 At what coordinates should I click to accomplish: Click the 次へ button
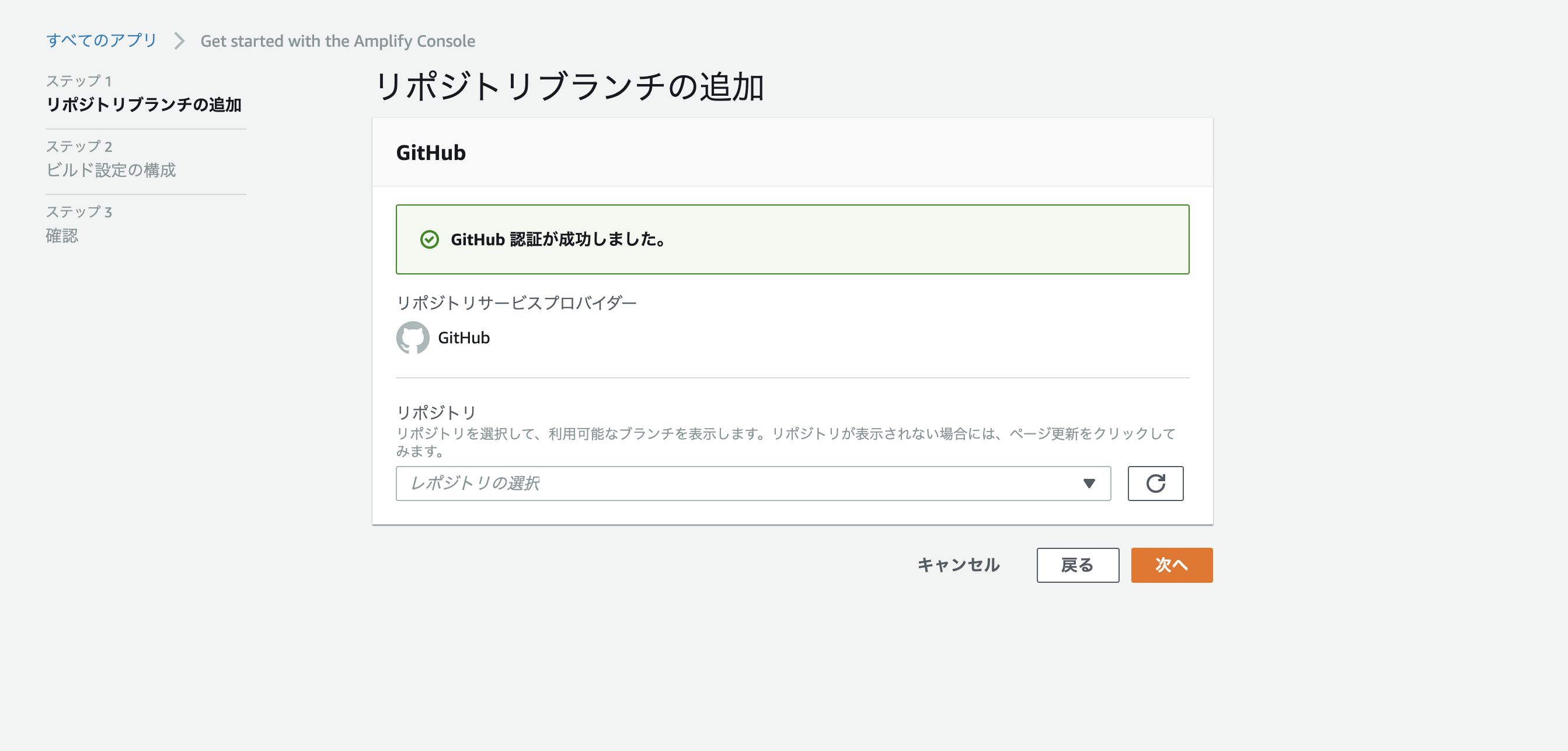tap(1171, 565)
